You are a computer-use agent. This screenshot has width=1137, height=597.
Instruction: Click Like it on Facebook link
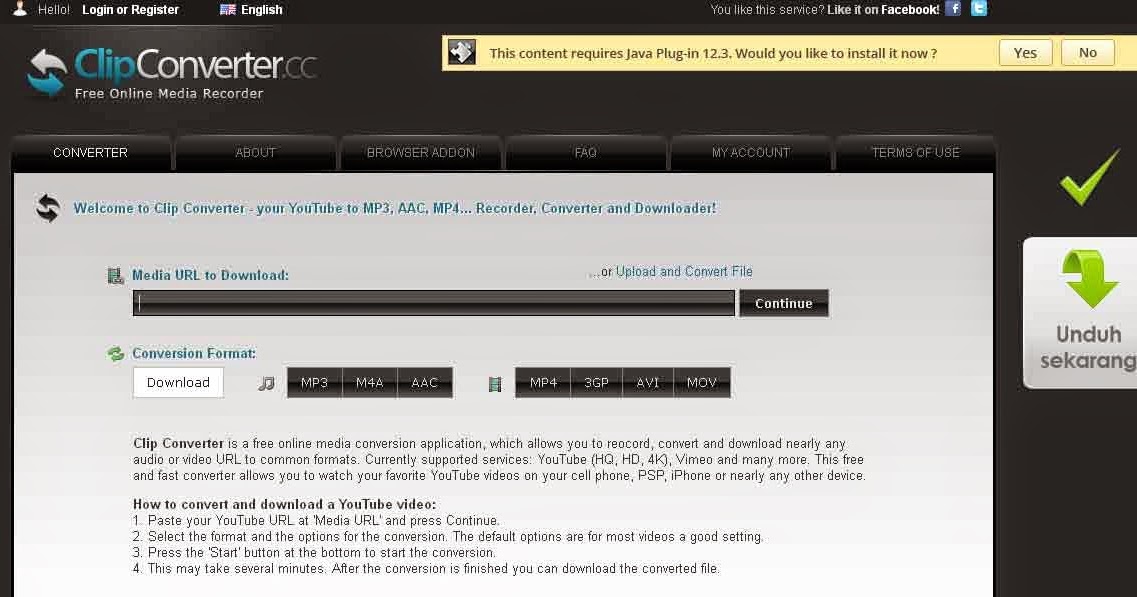pos(883,9)
